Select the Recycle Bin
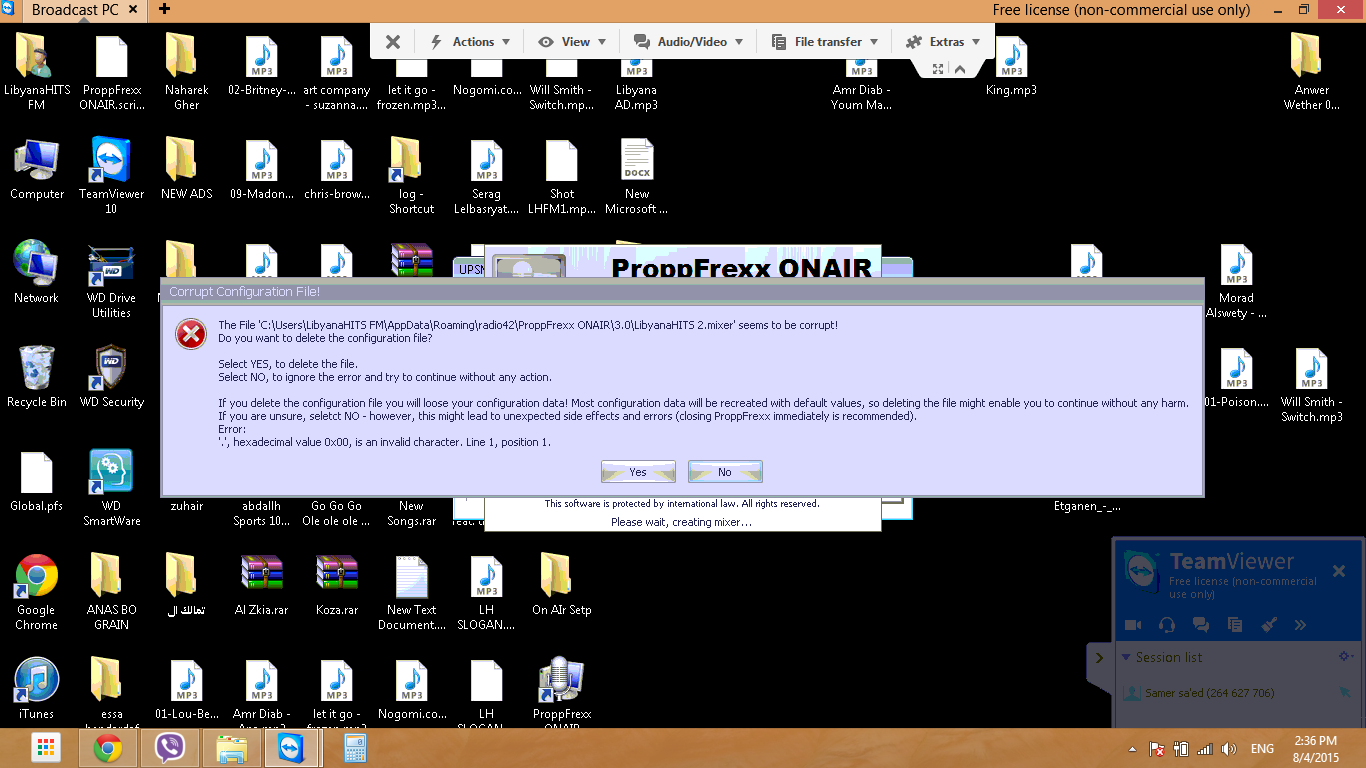Image resolution: width=1366 pixels, height=768 pixels. tap(37, 377)
